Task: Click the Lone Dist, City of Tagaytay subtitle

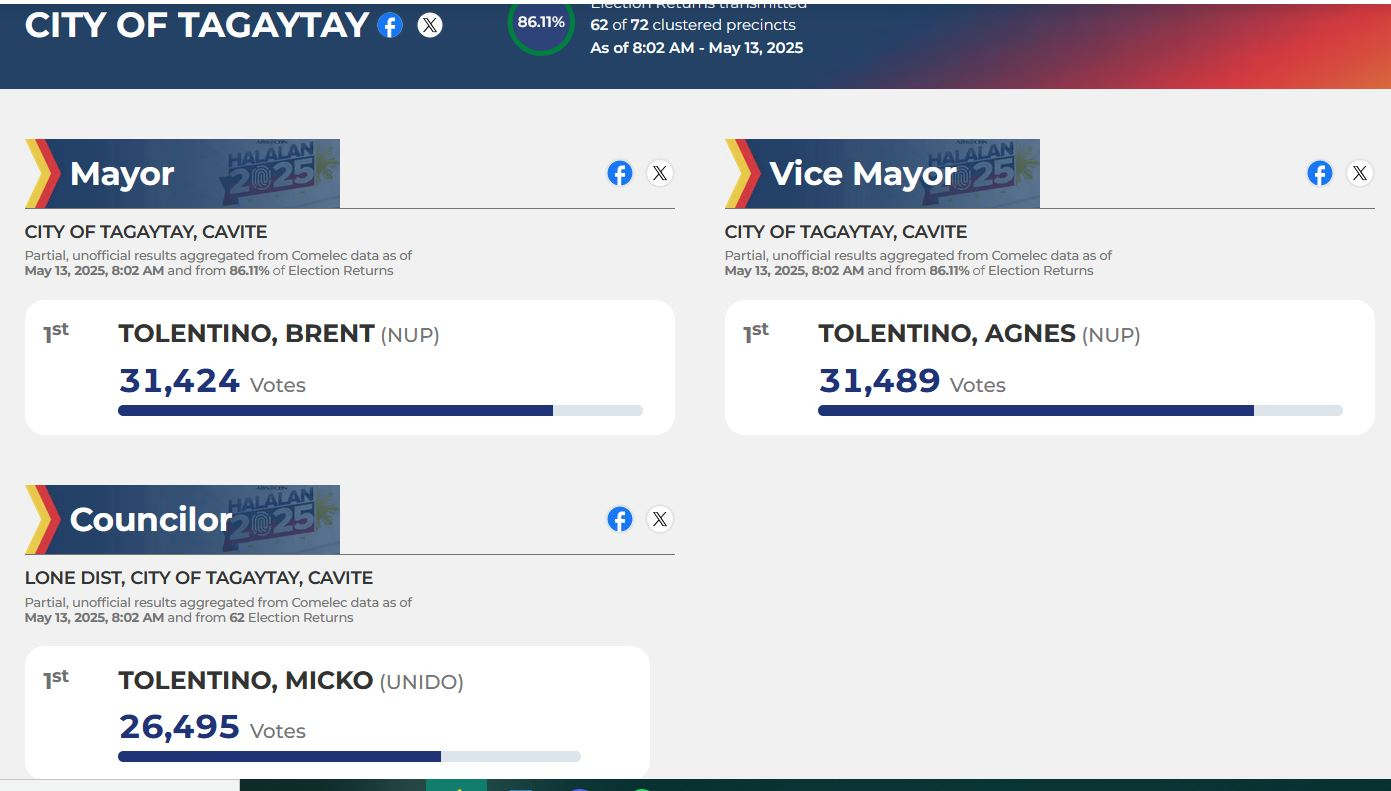Action: coord(199,578)
